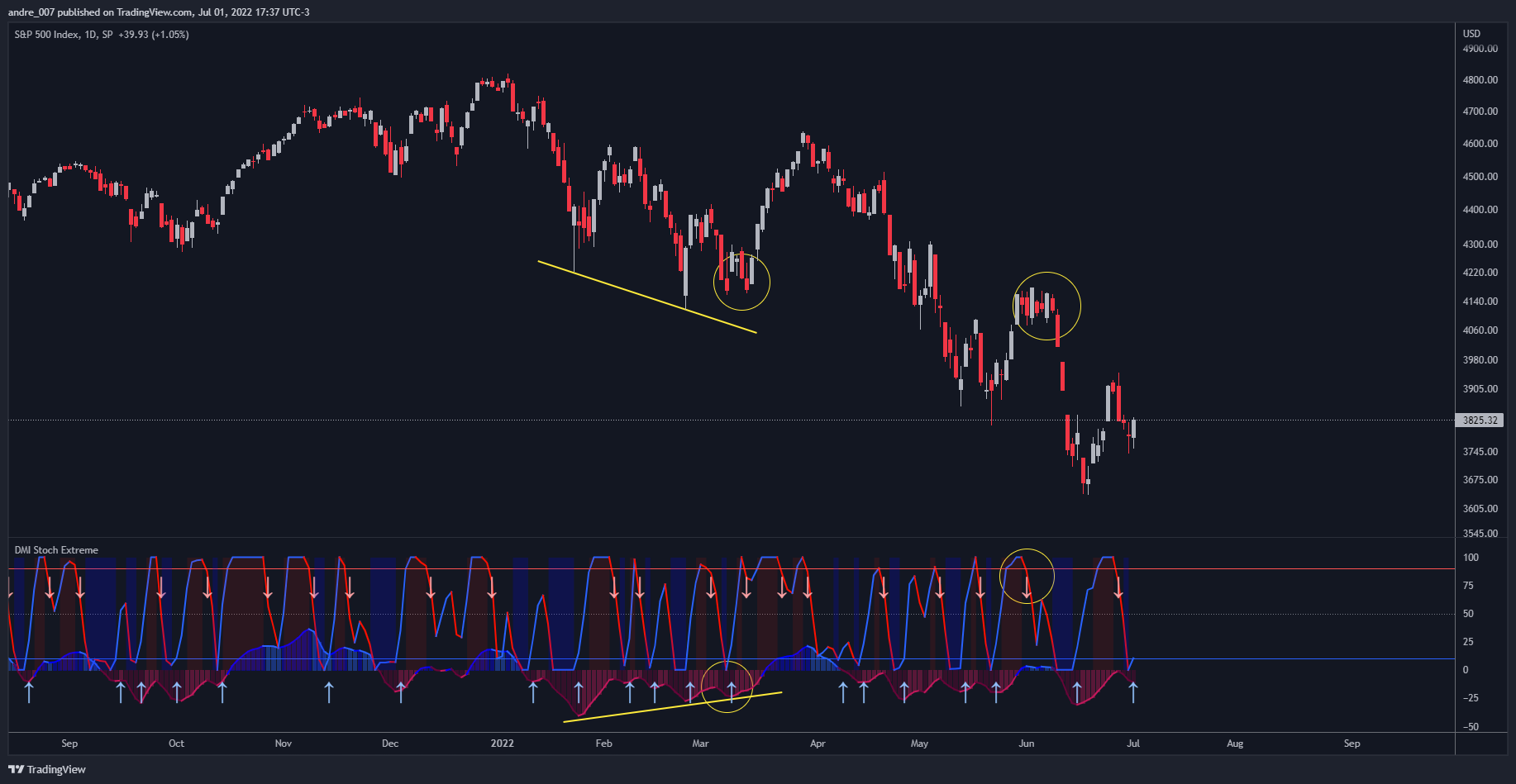Open the DMI Stoch Extreme indicator label
The image size is (1516, 784).
pos(56,550)
